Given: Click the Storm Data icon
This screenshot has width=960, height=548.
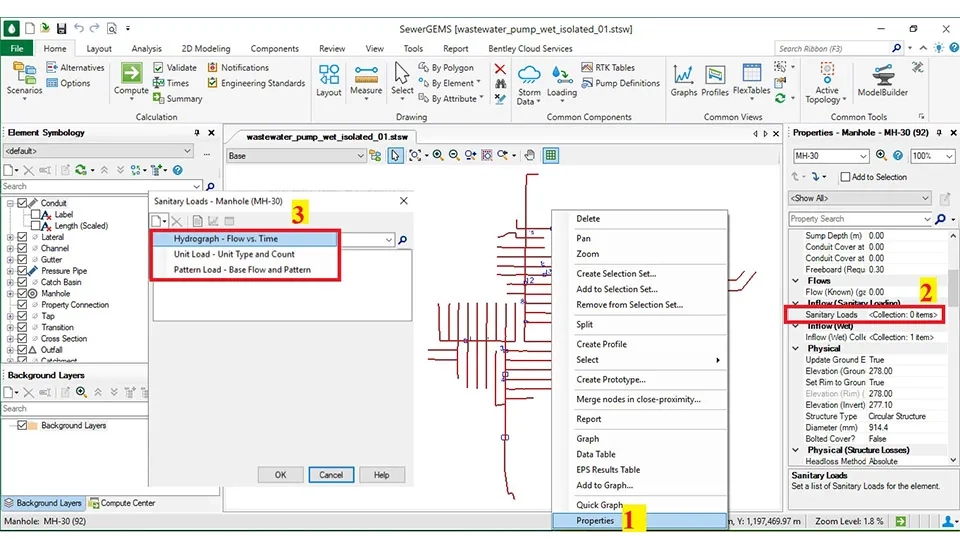Looking at the screenshot, I should coord(527,80).
